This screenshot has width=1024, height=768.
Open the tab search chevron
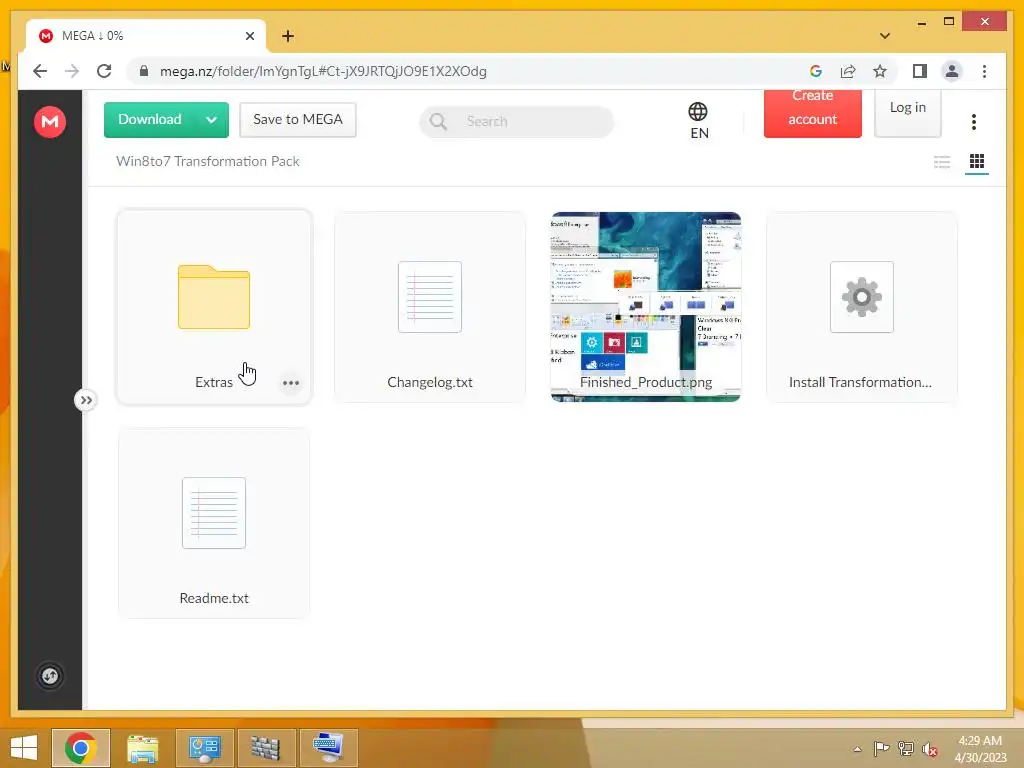(x=885, y=36)
